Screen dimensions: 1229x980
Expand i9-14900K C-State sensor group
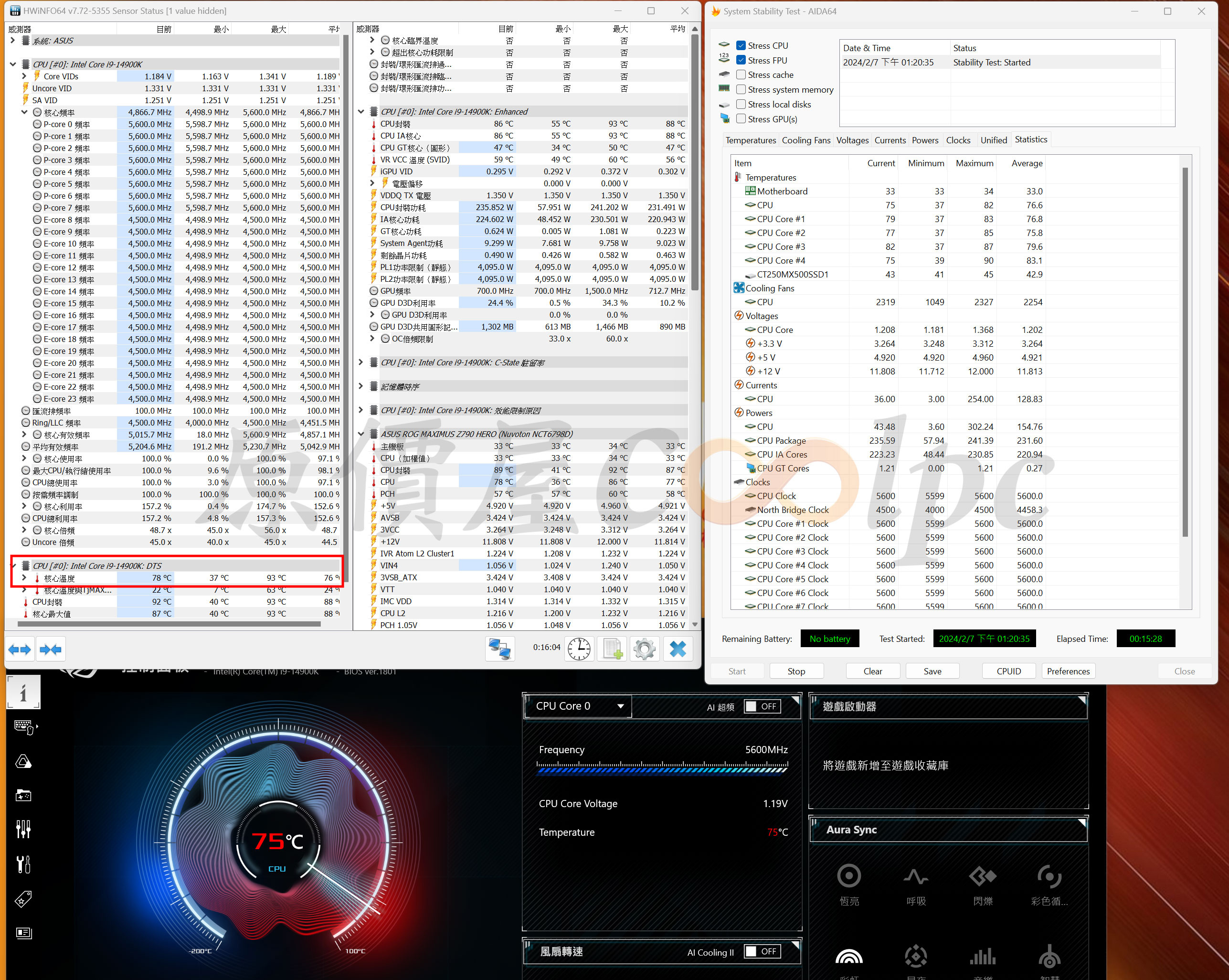point(361,362)
